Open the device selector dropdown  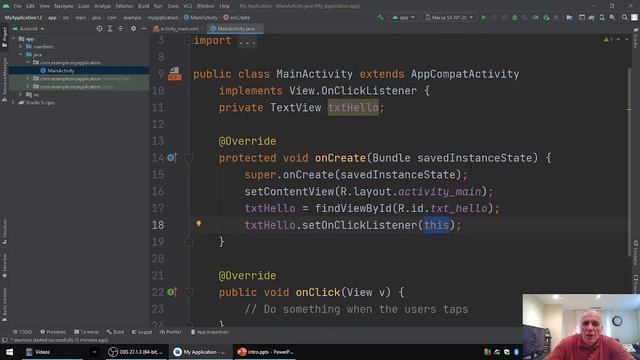(x=449, y=18)
